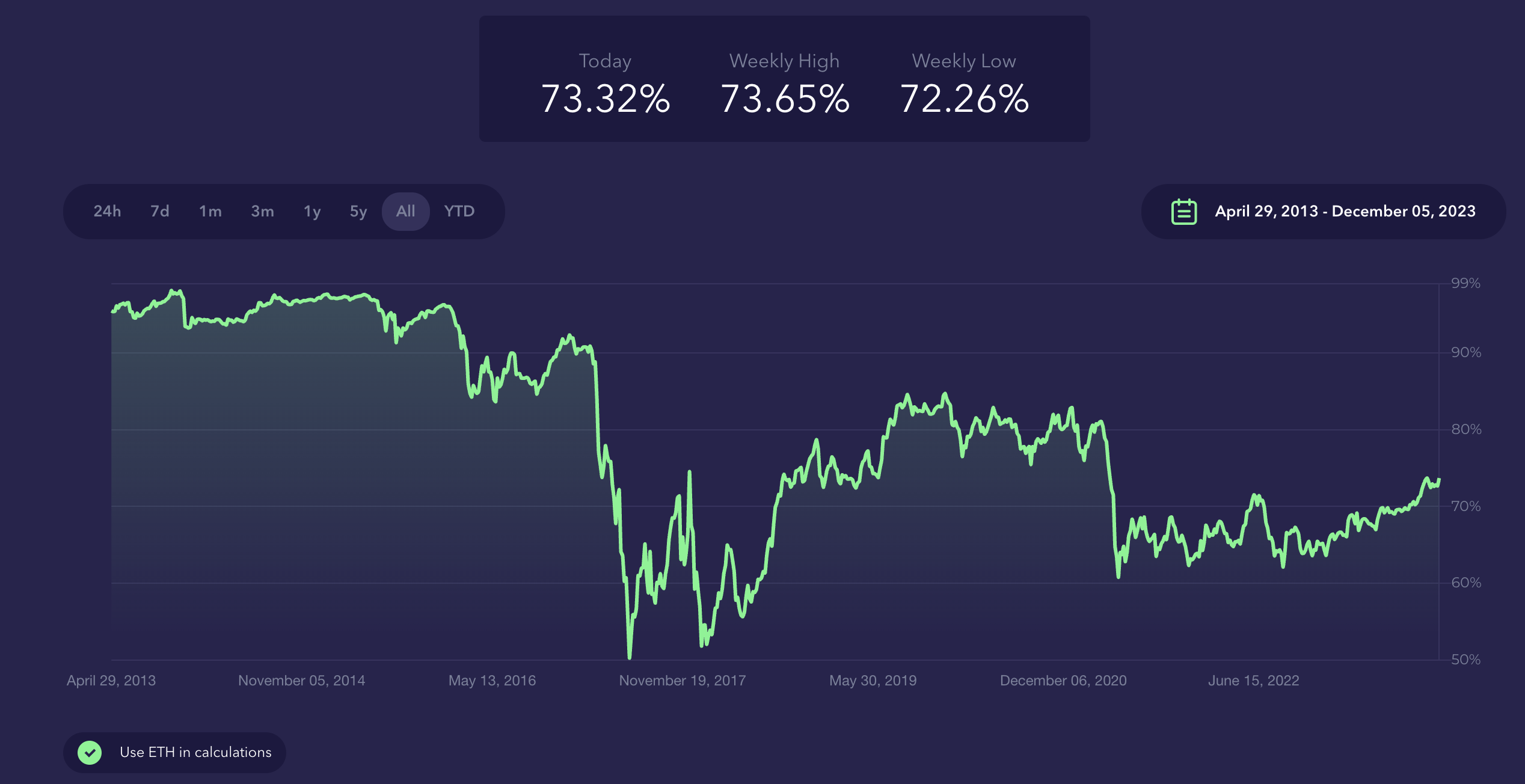Click the 80% y-axis gridline label
Image resolution: width=1525 pixels, height=784 pixels.
point(1465,429)
